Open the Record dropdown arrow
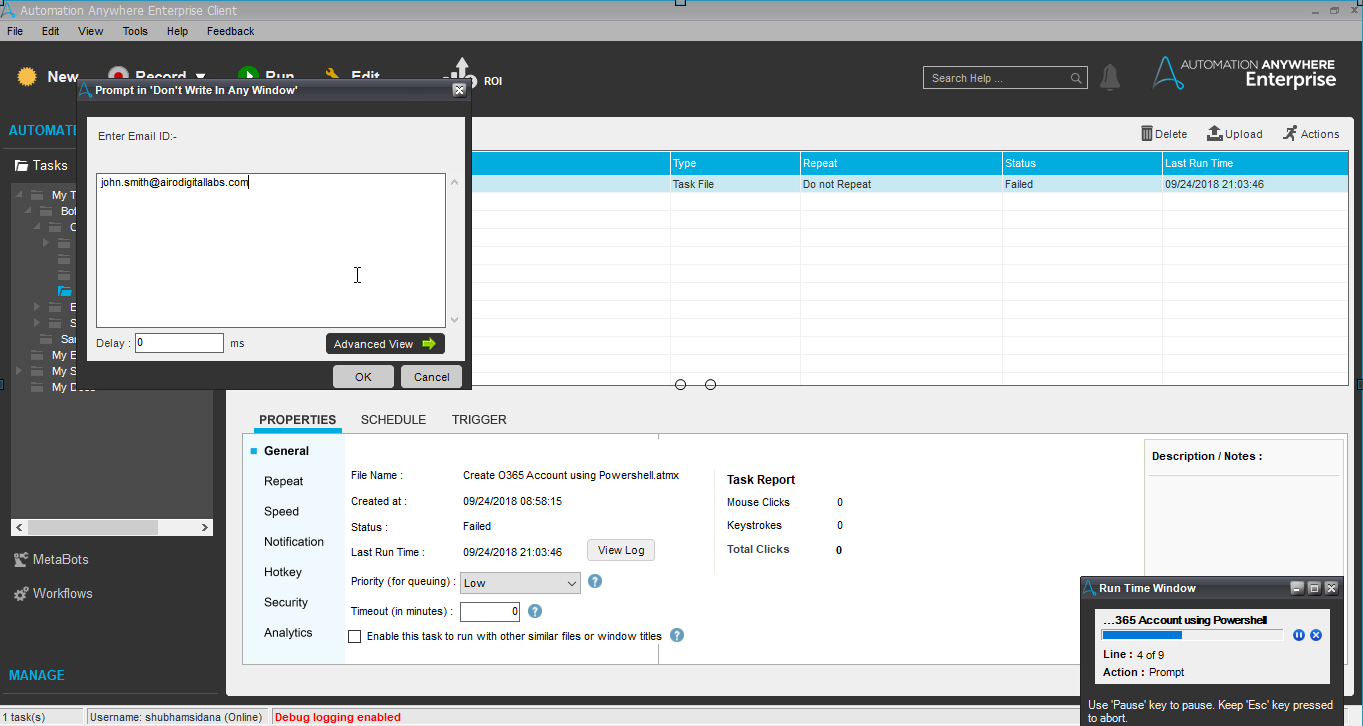 [200, 77]
